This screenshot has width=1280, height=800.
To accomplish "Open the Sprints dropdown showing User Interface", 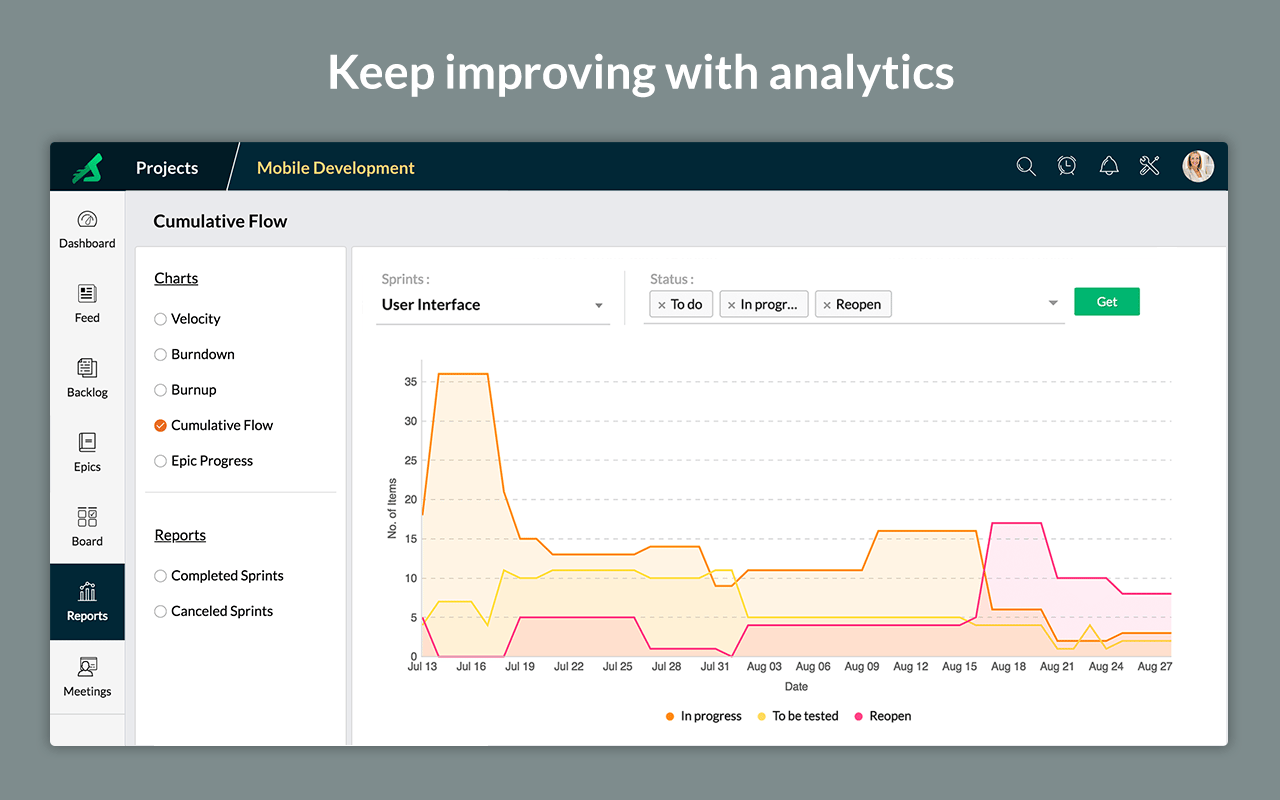I will coord(493,304).
